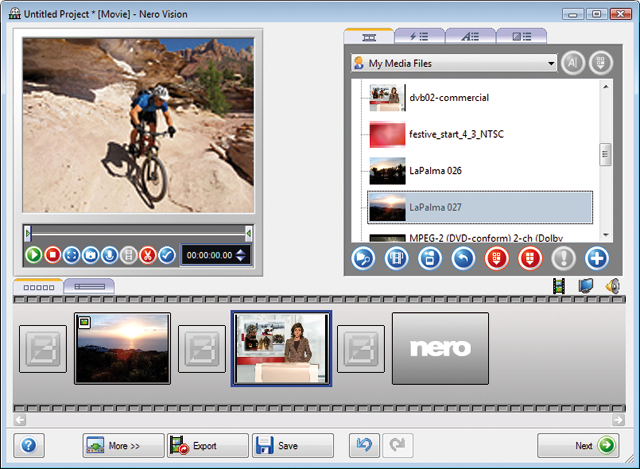Expand the More >> options
This screenshot has height=469, width=640.
pos(123,445)
